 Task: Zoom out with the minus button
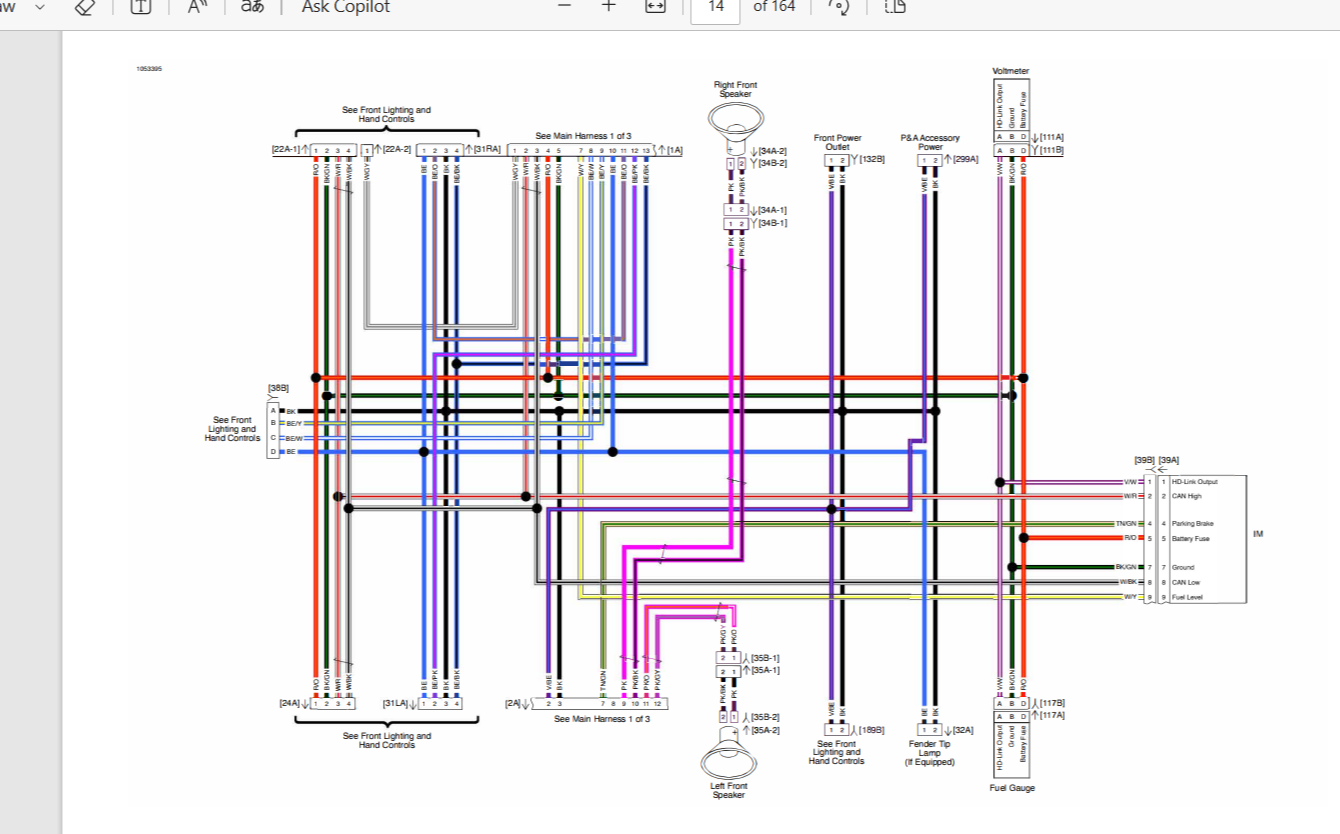565,6
